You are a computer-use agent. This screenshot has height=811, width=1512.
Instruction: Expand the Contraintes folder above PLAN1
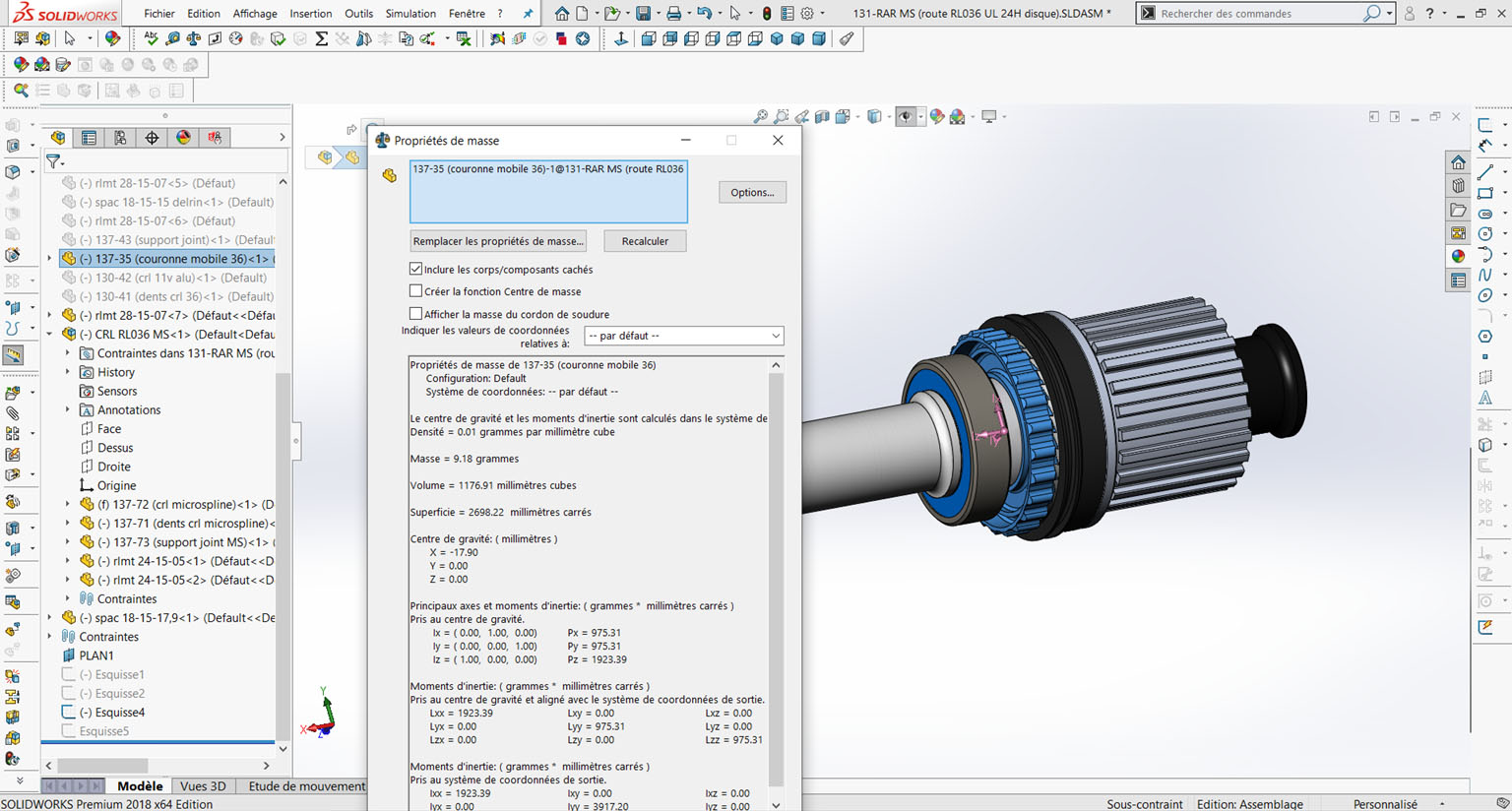pyautogui.click(x=50, y=637)
